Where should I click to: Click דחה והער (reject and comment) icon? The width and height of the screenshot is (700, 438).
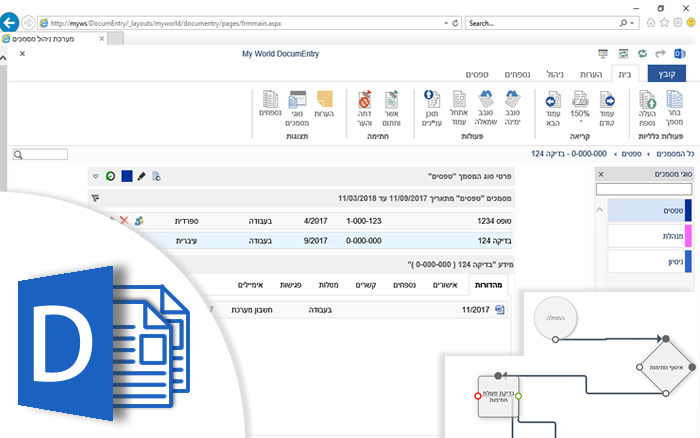pos(365,99)
